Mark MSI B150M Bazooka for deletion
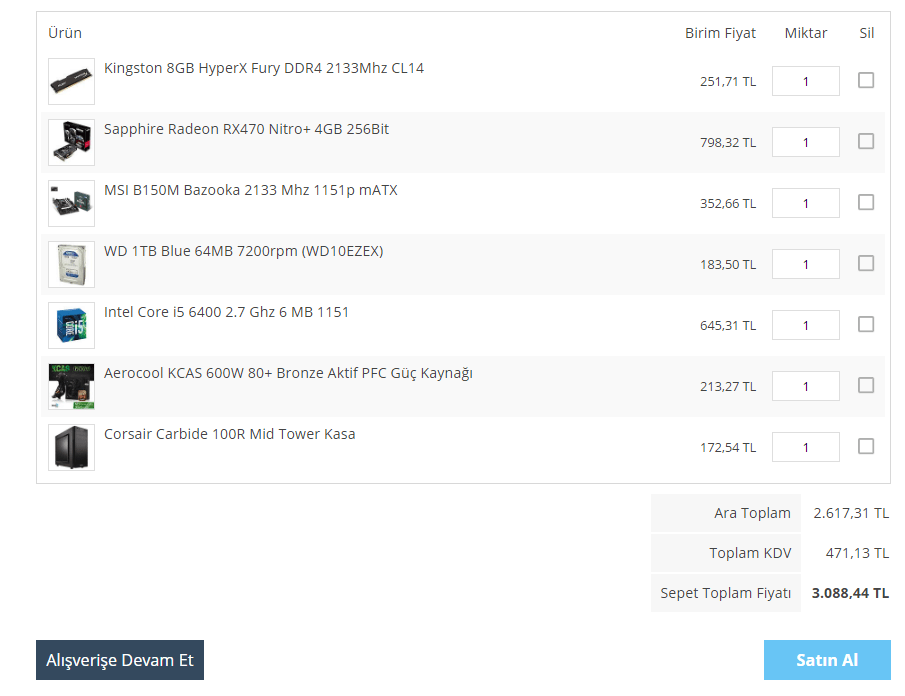Screen dimensions: 905x696 [866, 203]
